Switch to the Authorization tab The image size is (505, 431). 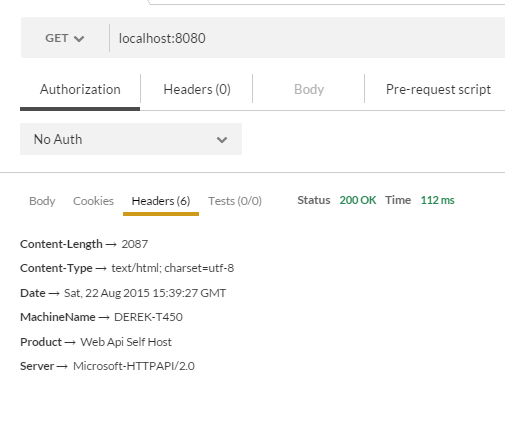click(x=80, y=89)
